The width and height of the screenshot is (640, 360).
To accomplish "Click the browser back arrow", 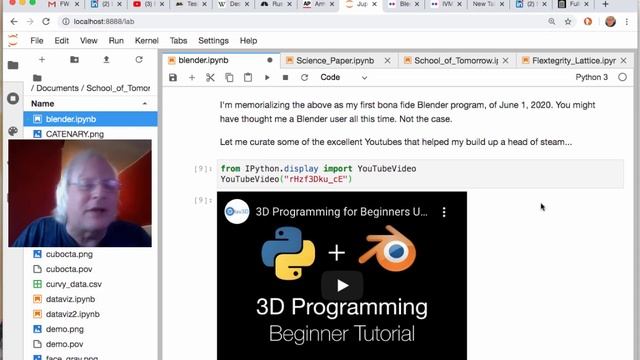I will click(14, 22).
